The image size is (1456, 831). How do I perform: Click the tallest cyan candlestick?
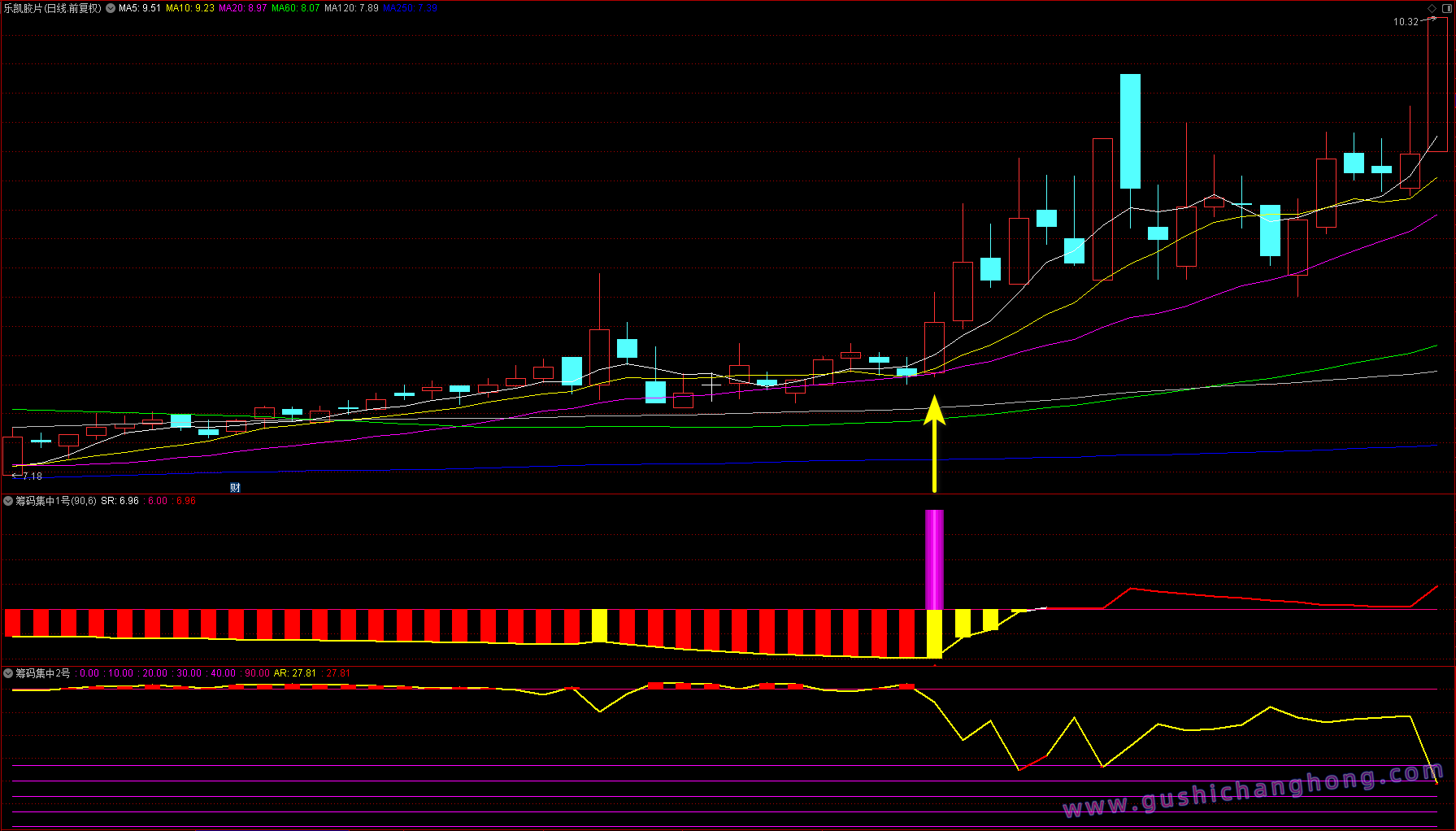[1130, 131]
